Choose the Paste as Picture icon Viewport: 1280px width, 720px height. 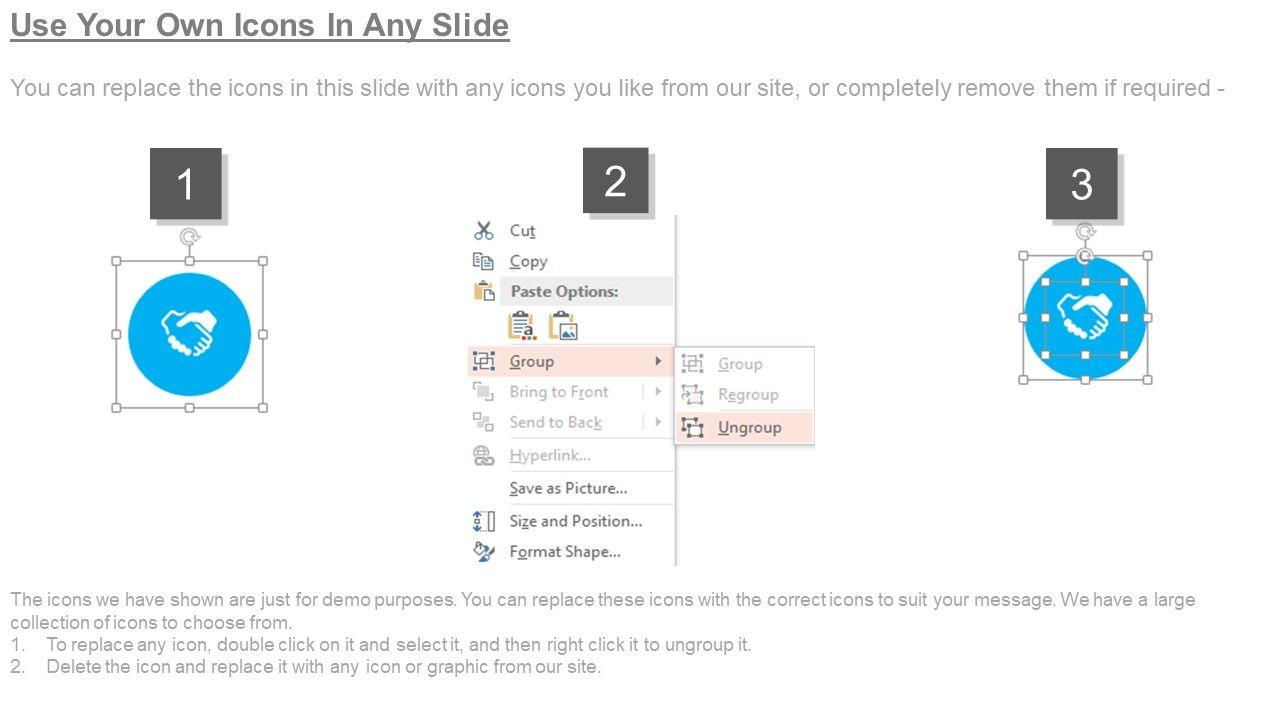pyautogui.click(x=564, y=326)
